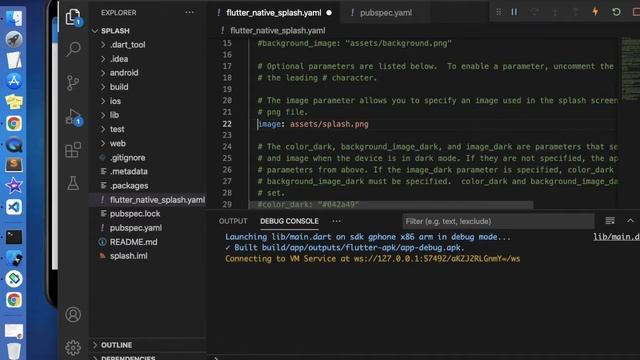Open pubspec.lock in explorer

(135, 214)
